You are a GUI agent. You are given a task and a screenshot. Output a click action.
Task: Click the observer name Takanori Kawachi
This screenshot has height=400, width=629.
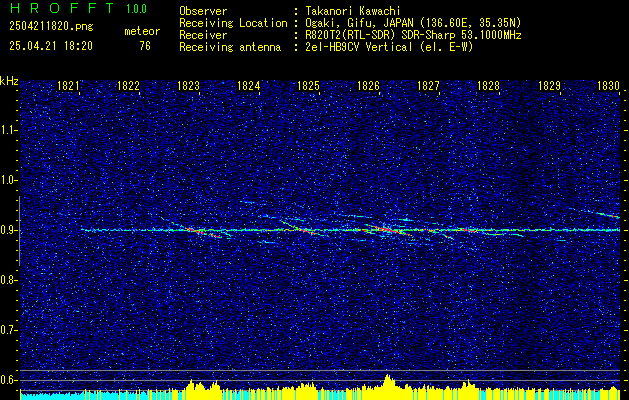353,11
